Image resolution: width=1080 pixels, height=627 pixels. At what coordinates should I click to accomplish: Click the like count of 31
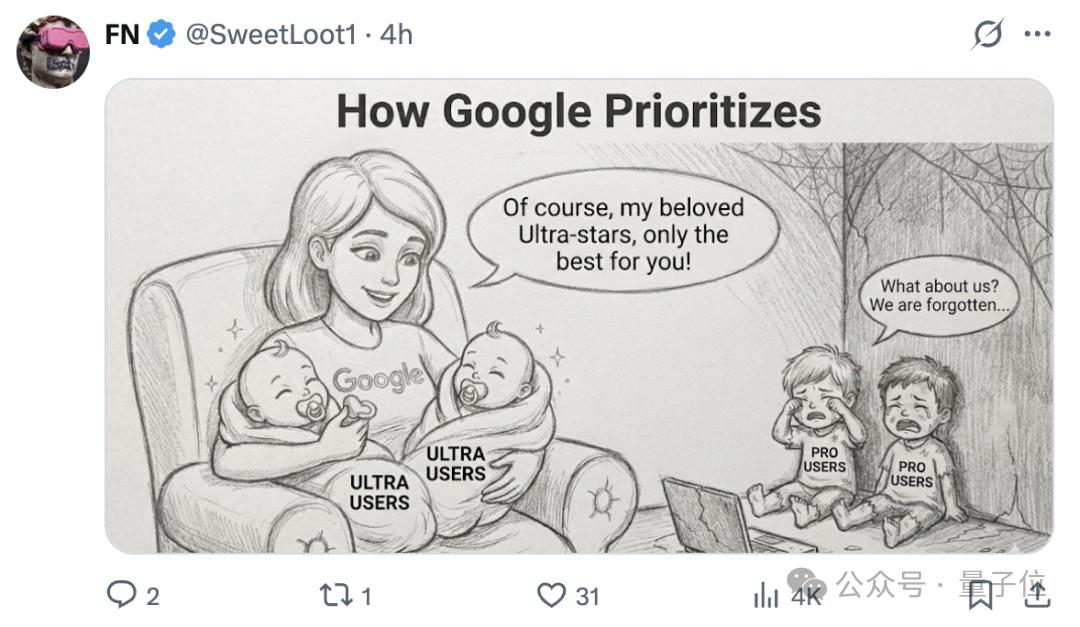[588, 597]
